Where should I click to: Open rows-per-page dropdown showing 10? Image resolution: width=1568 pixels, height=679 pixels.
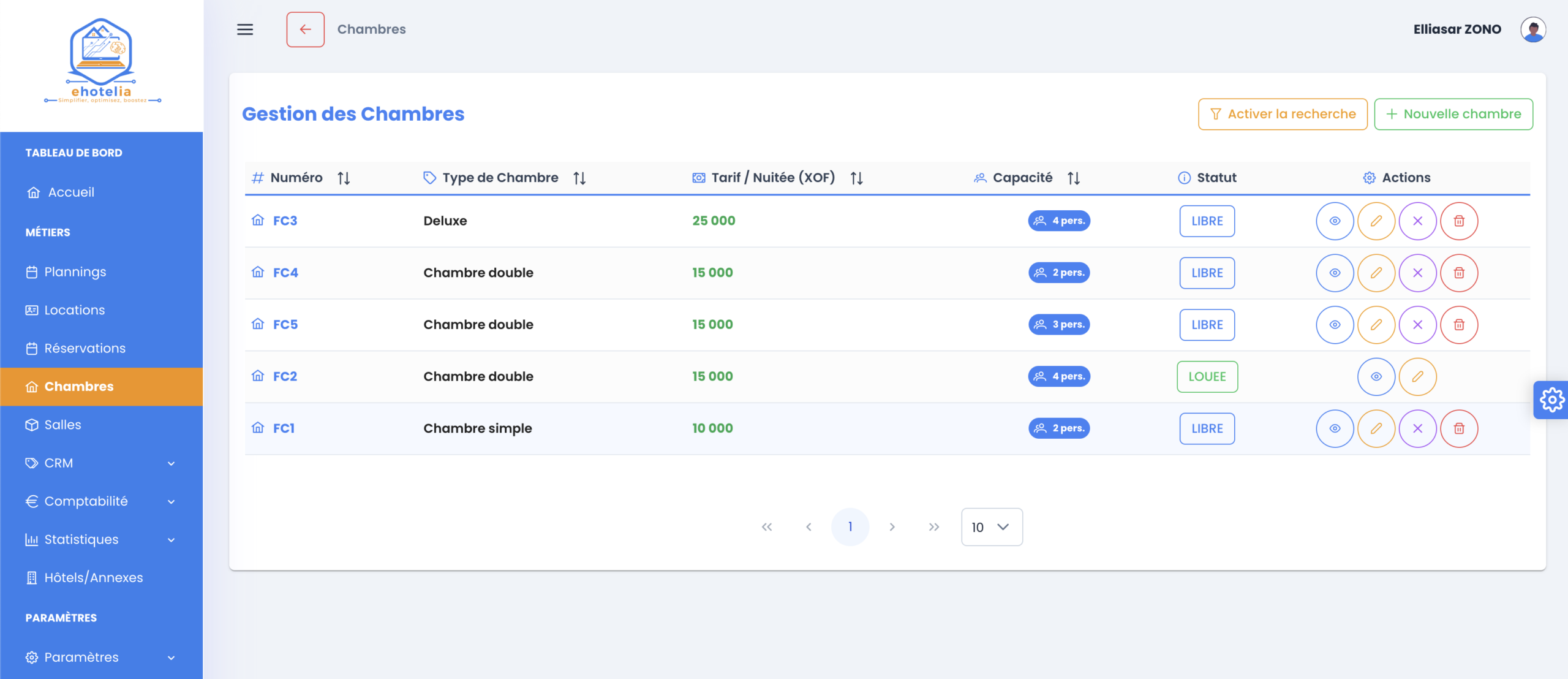coord(991,527)
